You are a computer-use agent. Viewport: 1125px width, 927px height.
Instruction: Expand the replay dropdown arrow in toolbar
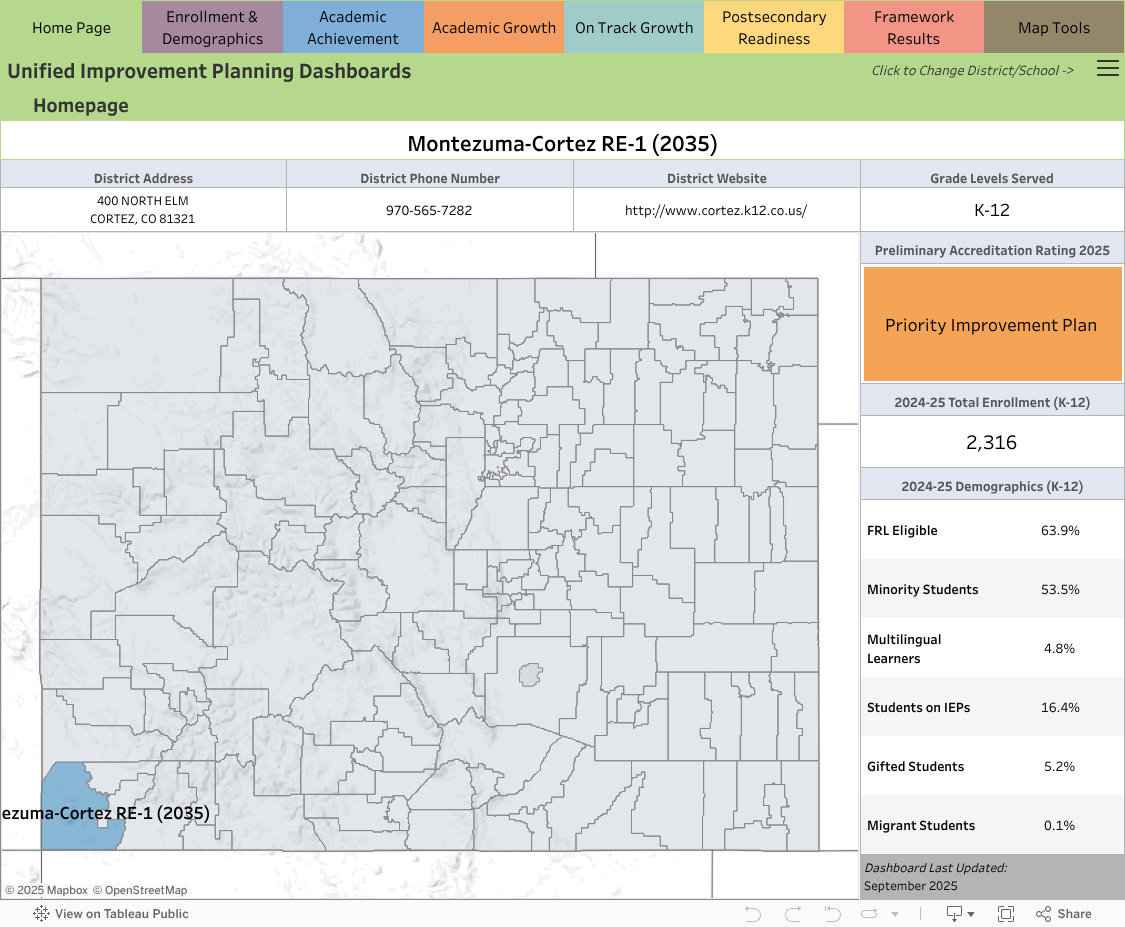895,914
